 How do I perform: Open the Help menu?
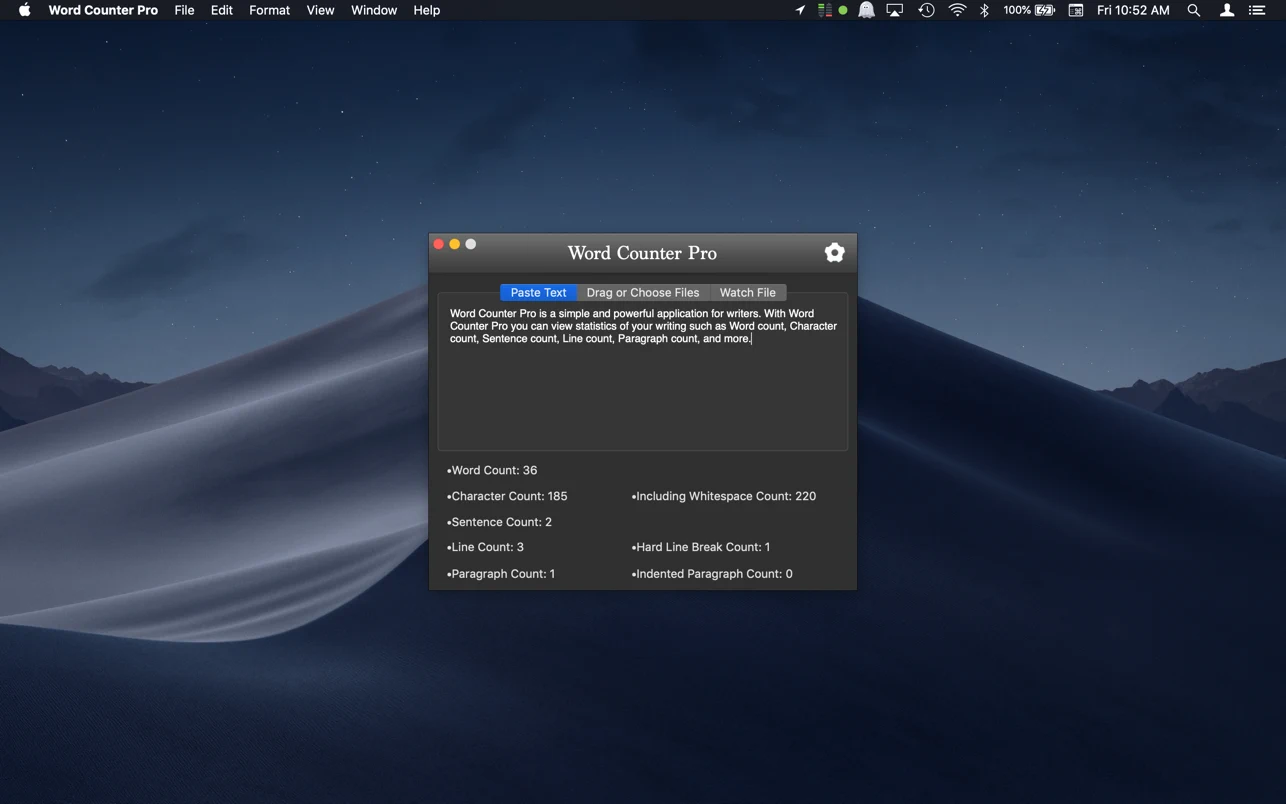click(426, 10)
